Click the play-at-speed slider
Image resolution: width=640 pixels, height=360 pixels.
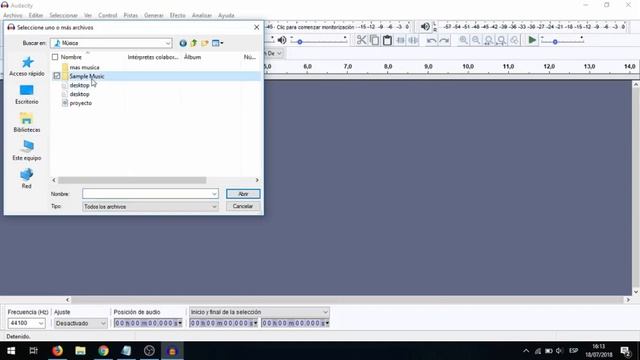(562, 40)
